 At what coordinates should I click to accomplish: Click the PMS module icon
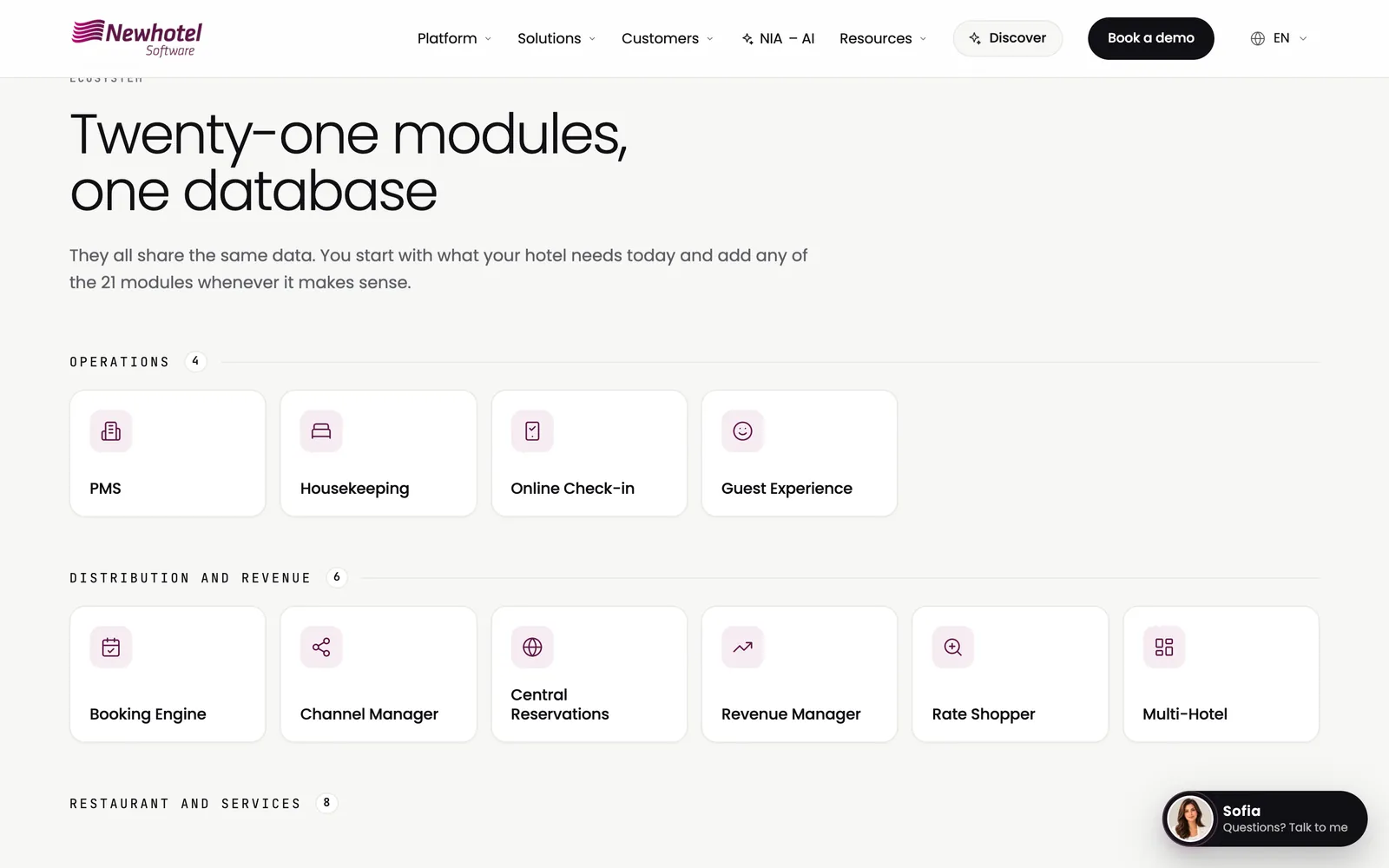111,431
